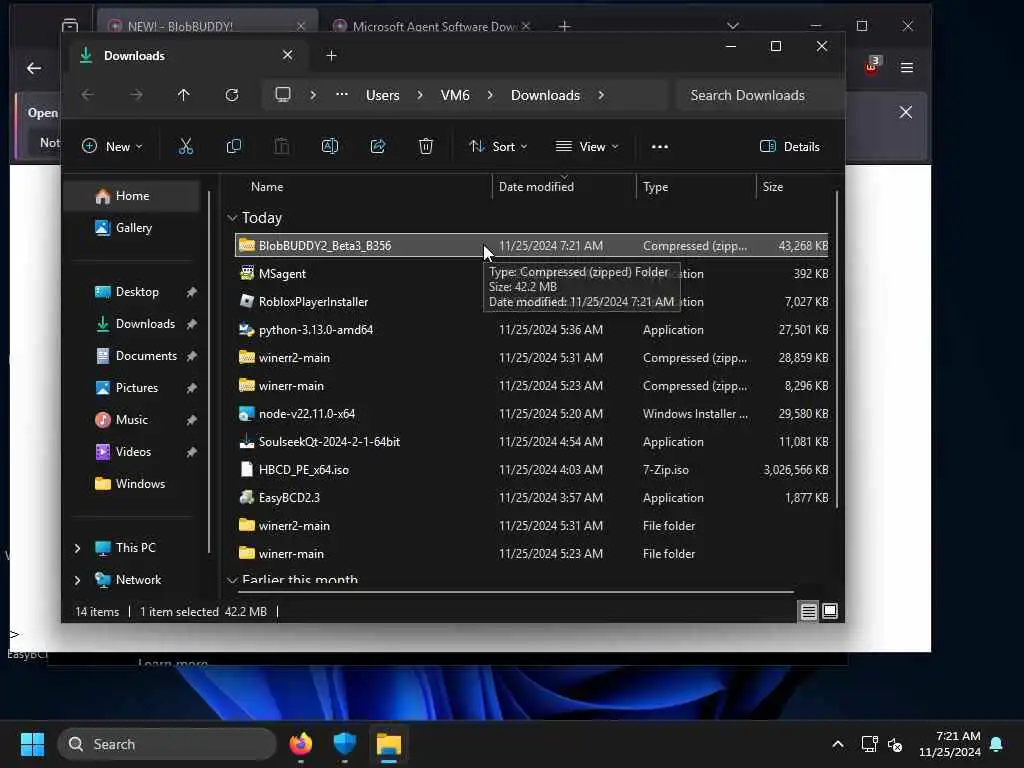Switch to large thumbnails view icon in status bar
Screen dimensions: 1024x768
click(830, 611)
